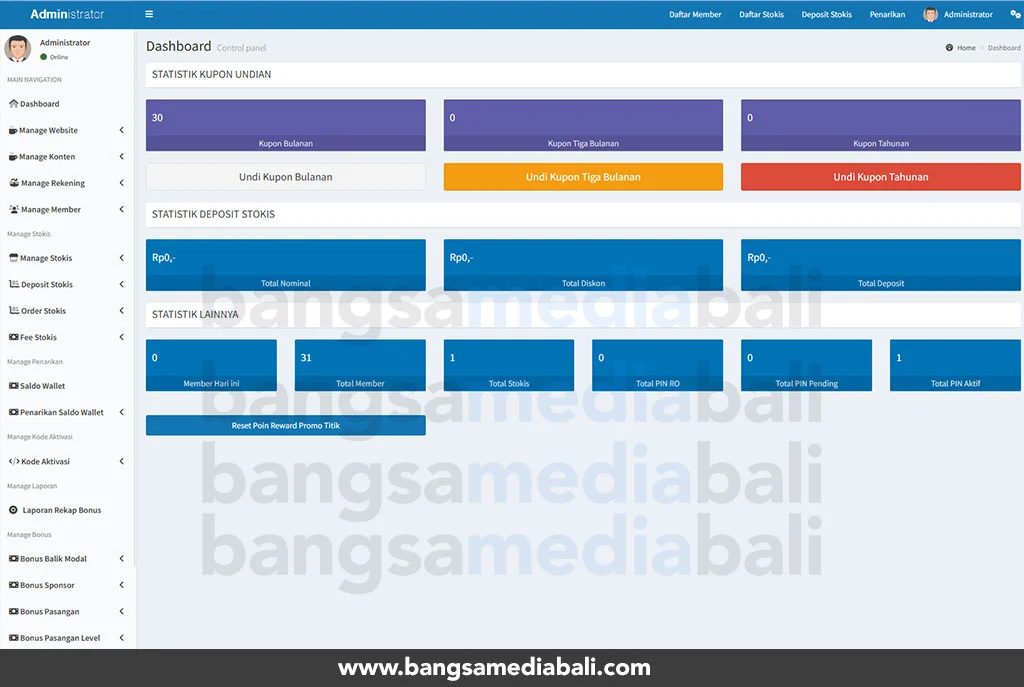Click the Bonus Balik Modal icon

pyautogui.click(x=13, y=558)
